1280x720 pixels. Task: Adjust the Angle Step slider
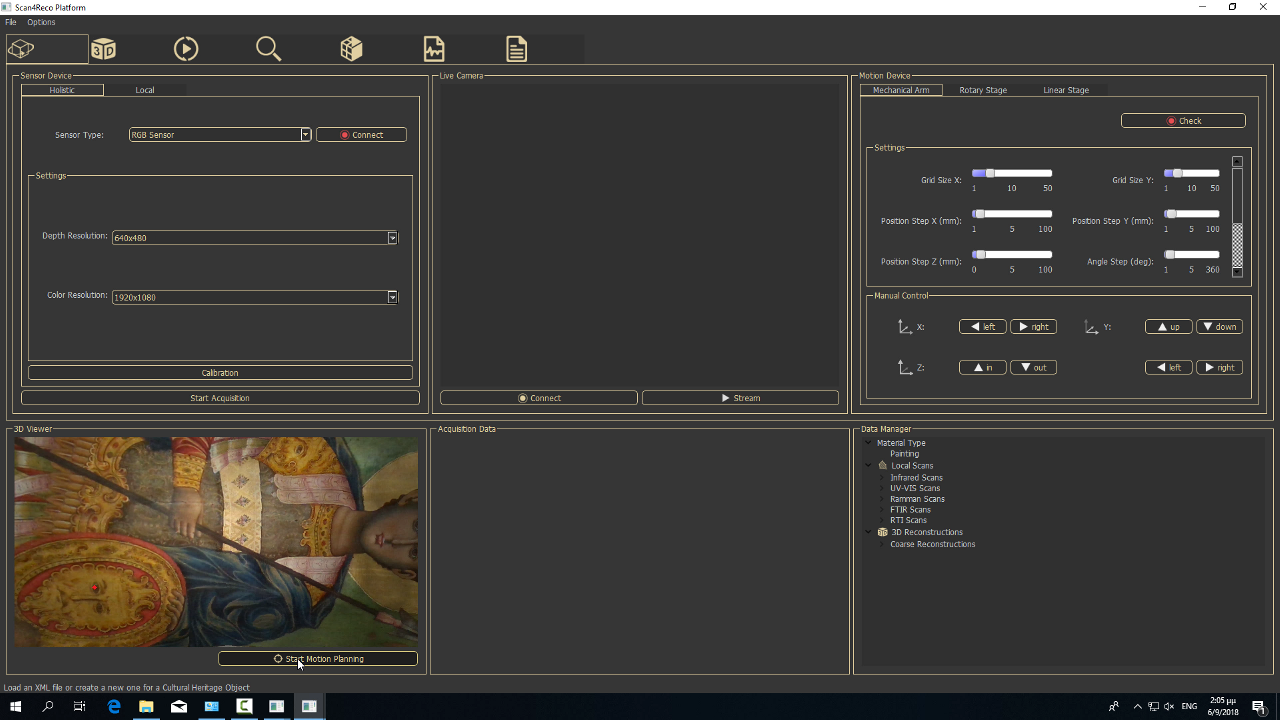point(1192,255)
